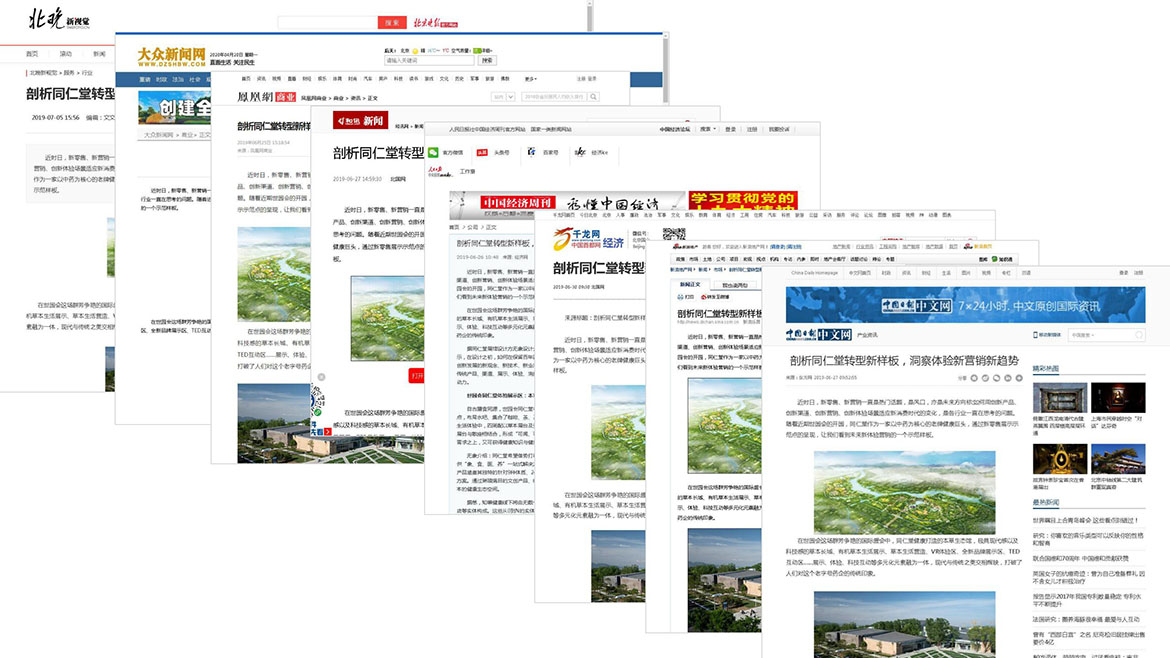
Task: Click the 打印 print icon on 新浪 page
Action: 682,297
